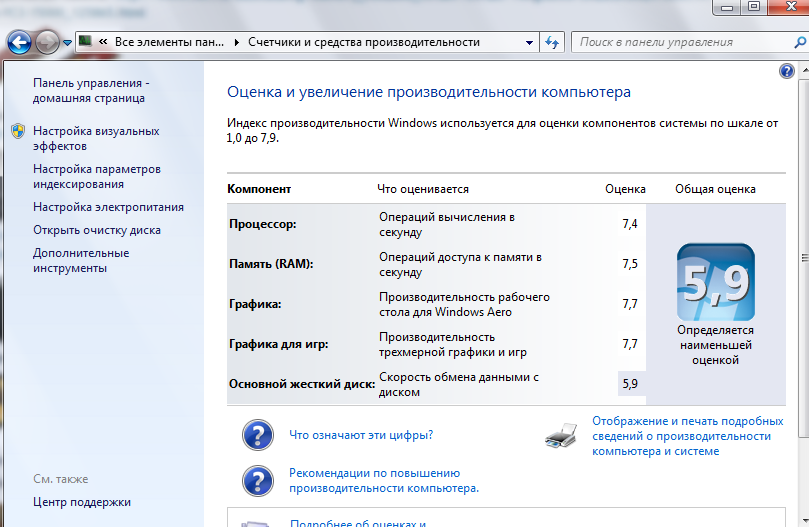Viewport: 809px width, 527px height.
Task: Click the printer icon for detailed report
Action: 562,435
